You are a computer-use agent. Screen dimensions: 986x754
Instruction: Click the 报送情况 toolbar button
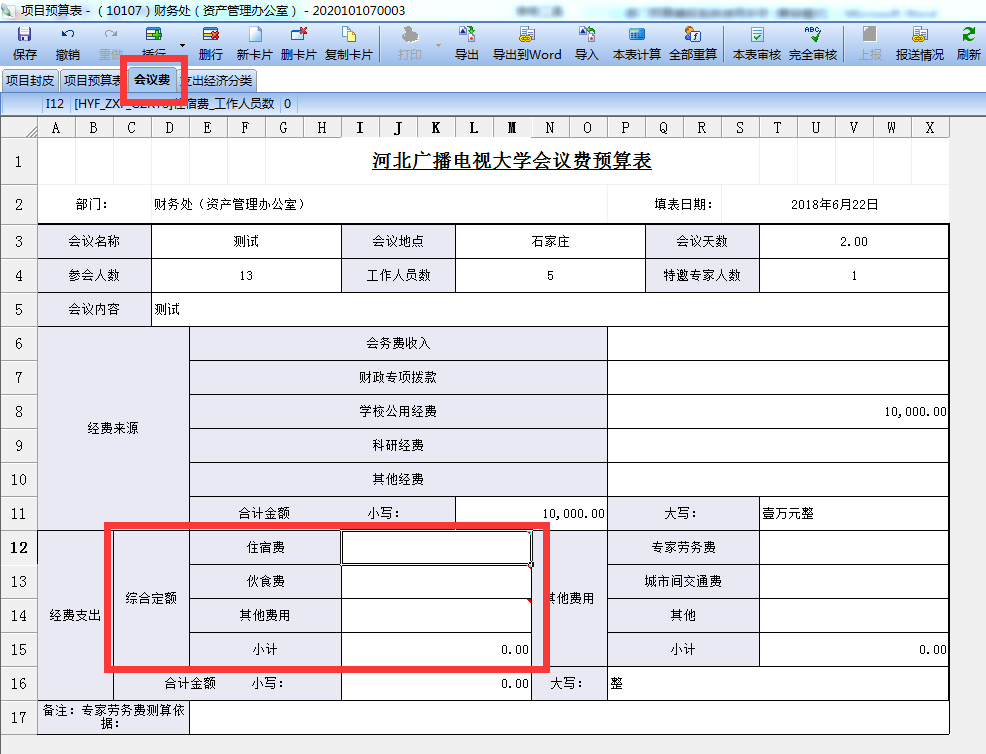coord(919,42)
